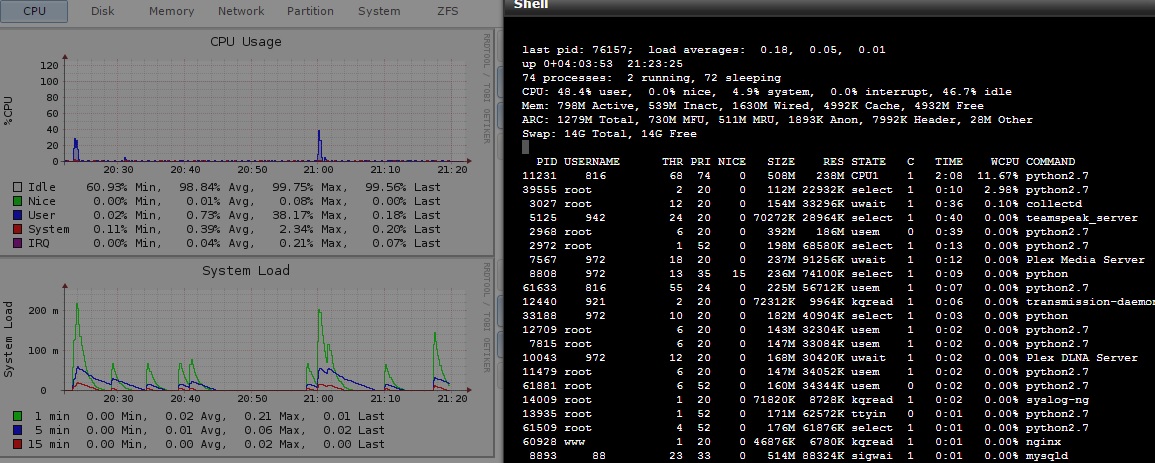This screenshot has width=1155, height=463.
Task: Open the Memory reporting tab
Action: (171, 11)
